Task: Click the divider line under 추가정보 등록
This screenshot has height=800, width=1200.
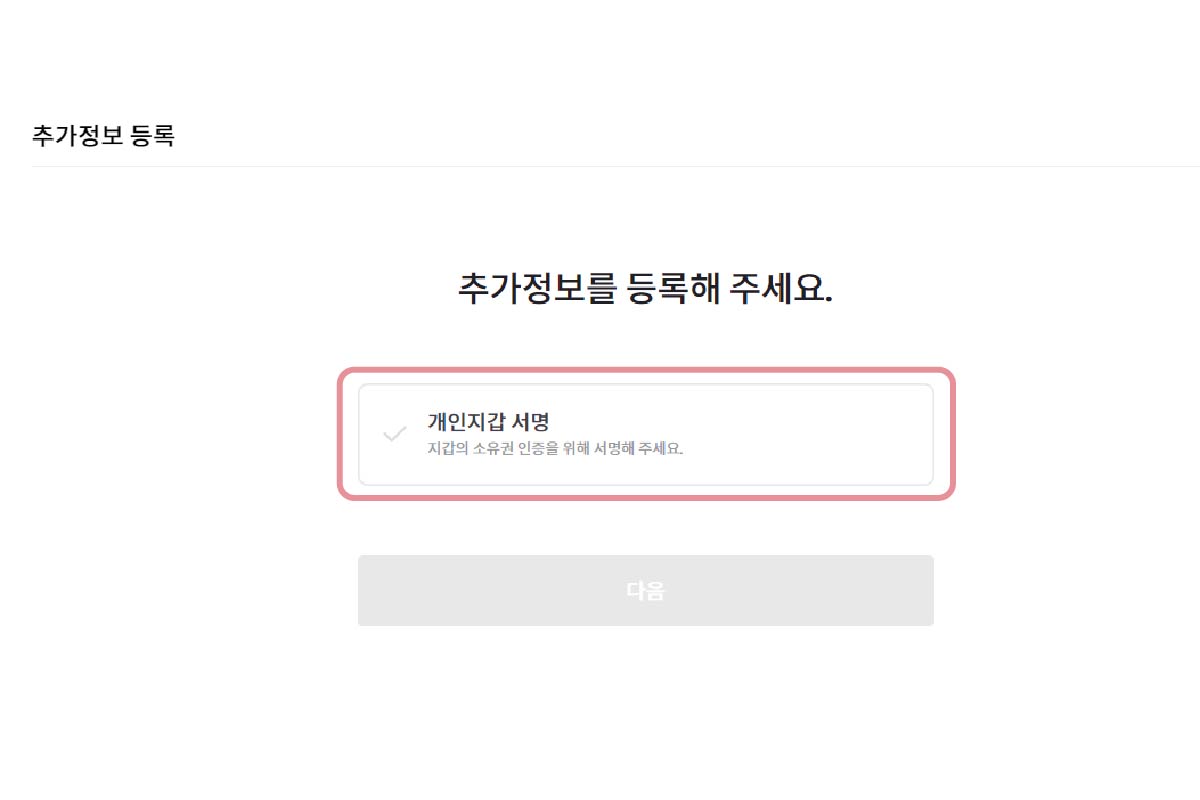Action: click(x=600, y=166)
